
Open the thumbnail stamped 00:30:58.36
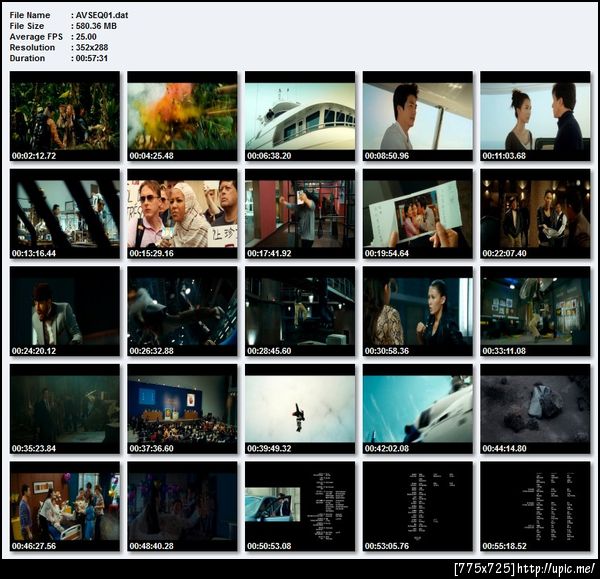pyautogui.click(x=418, y=311)
